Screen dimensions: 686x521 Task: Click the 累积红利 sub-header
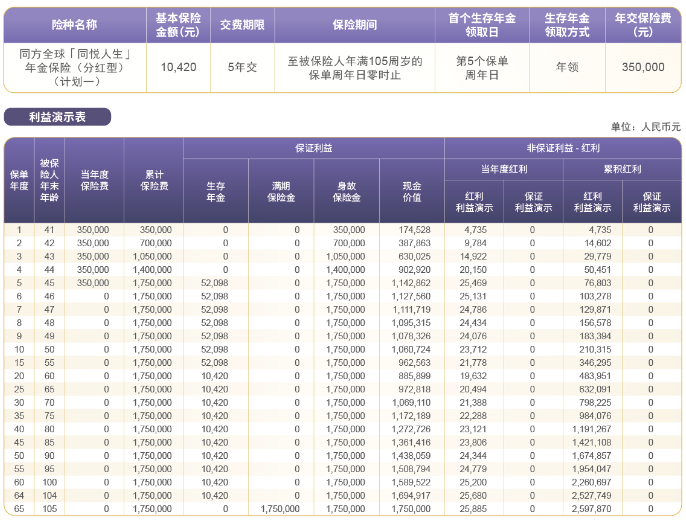pos(621,170)
